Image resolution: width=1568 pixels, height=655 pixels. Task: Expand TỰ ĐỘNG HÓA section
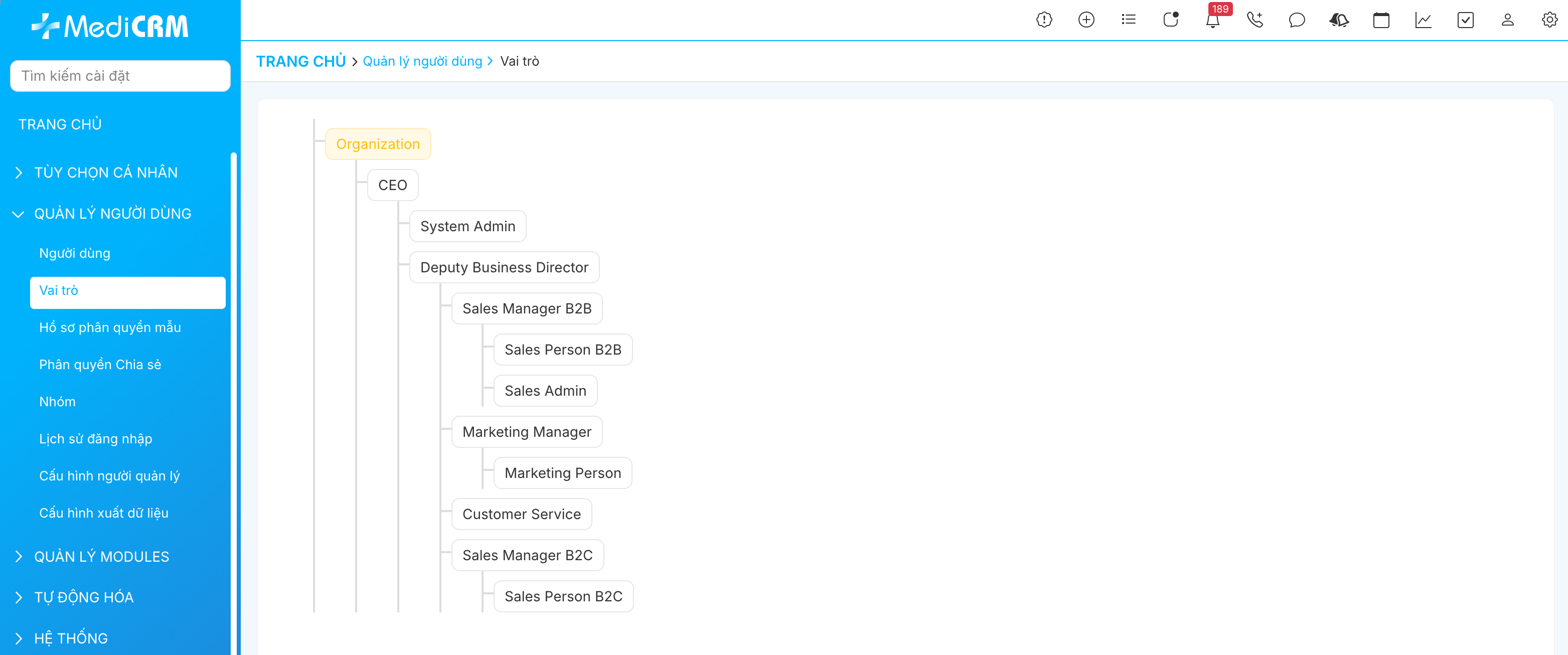(x=83, y=597)
